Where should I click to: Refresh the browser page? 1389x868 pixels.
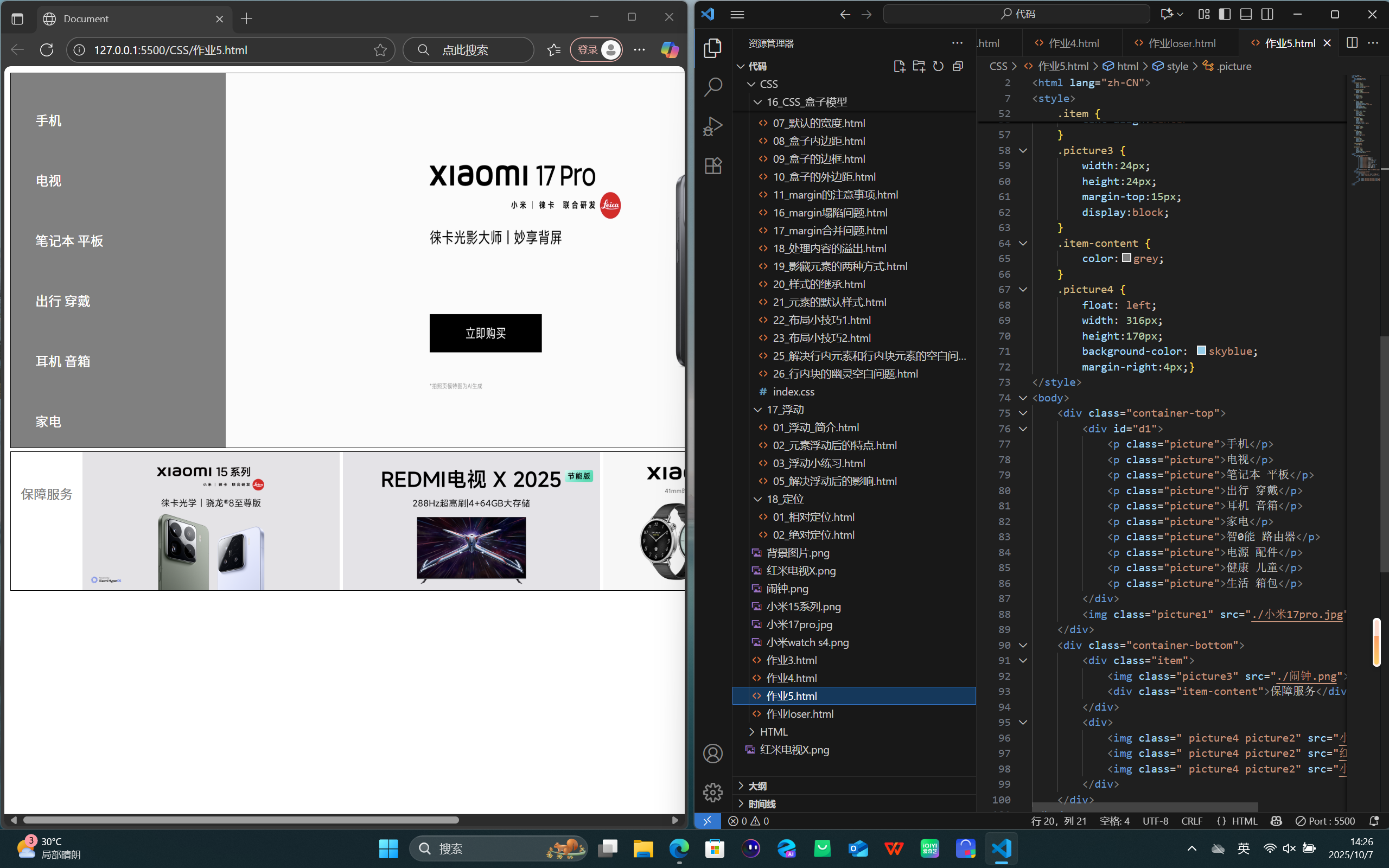pyautogui.click(x=47, y=50)
